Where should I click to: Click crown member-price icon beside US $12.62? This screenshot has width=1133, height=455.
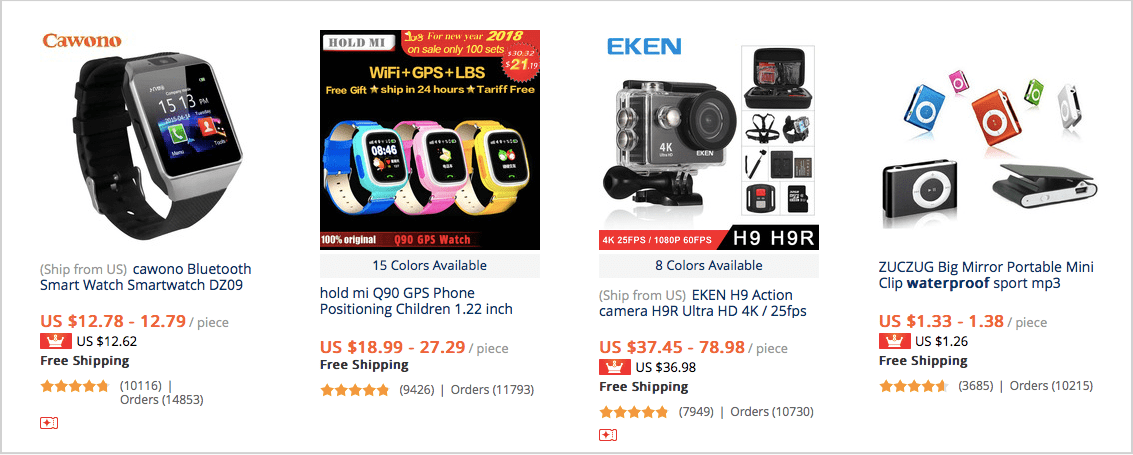(56, 342)
